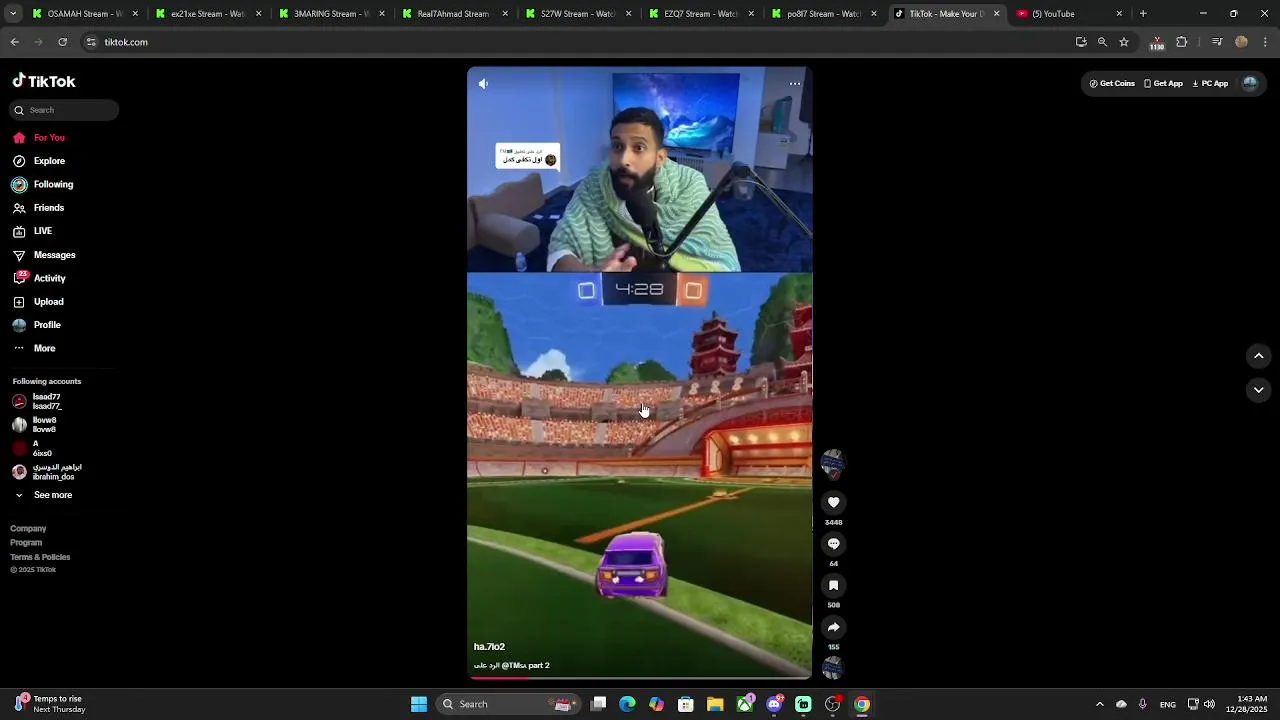Open the Windows Start menu
This screenshot has width=1280, height=720.
[x=419, y=704]
